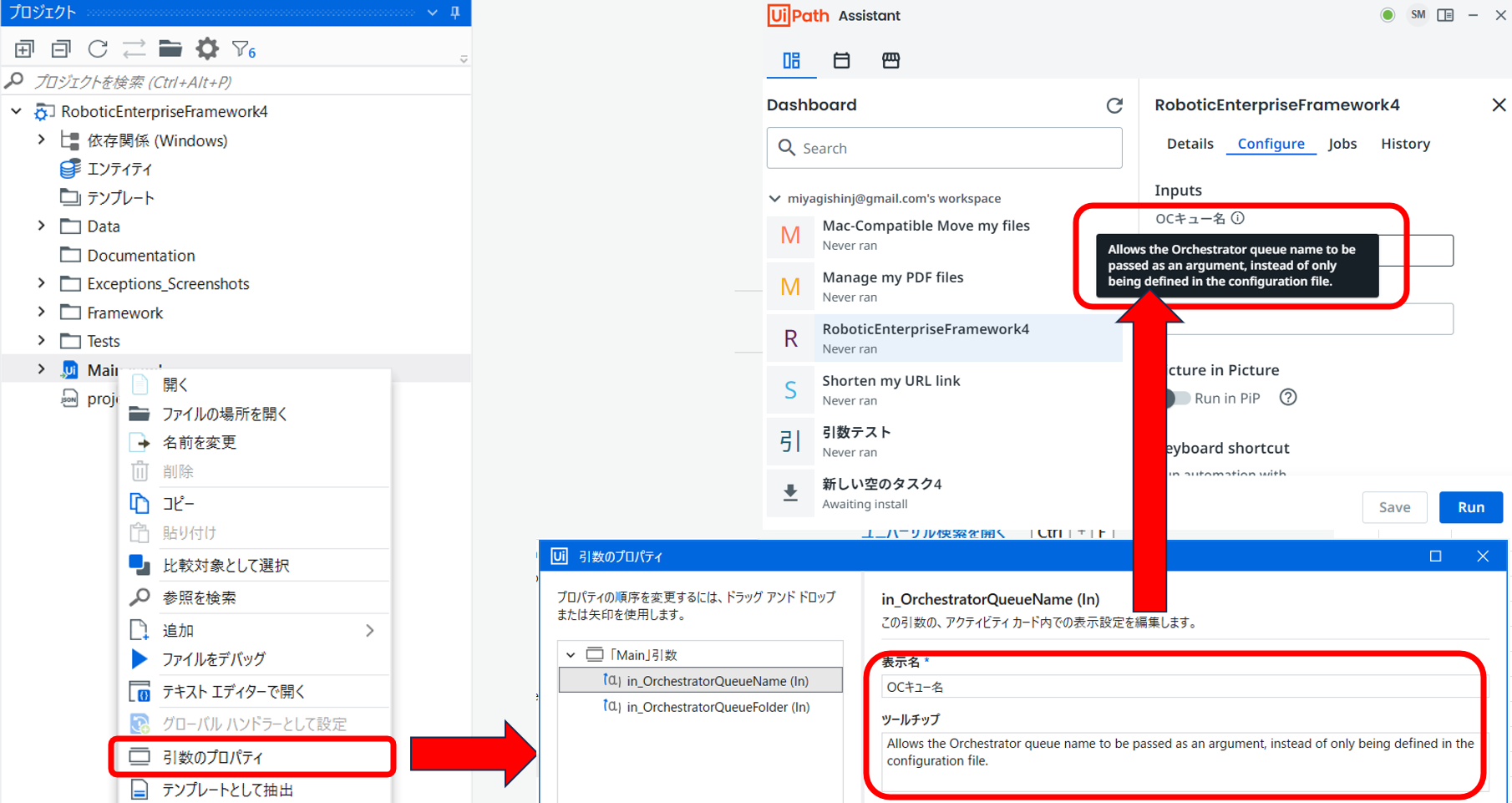
Task: Click the green connection status indicator
Action: click(1388, 15)
